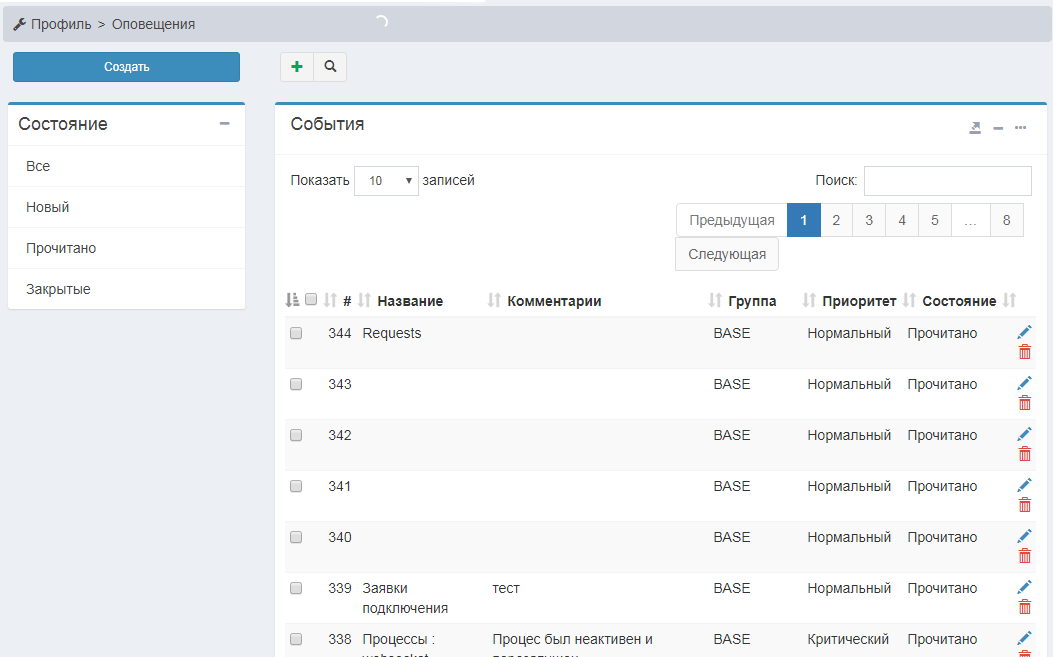
Task: Collapse the События panel with minus icon
Action: click(x=998, y=128)
